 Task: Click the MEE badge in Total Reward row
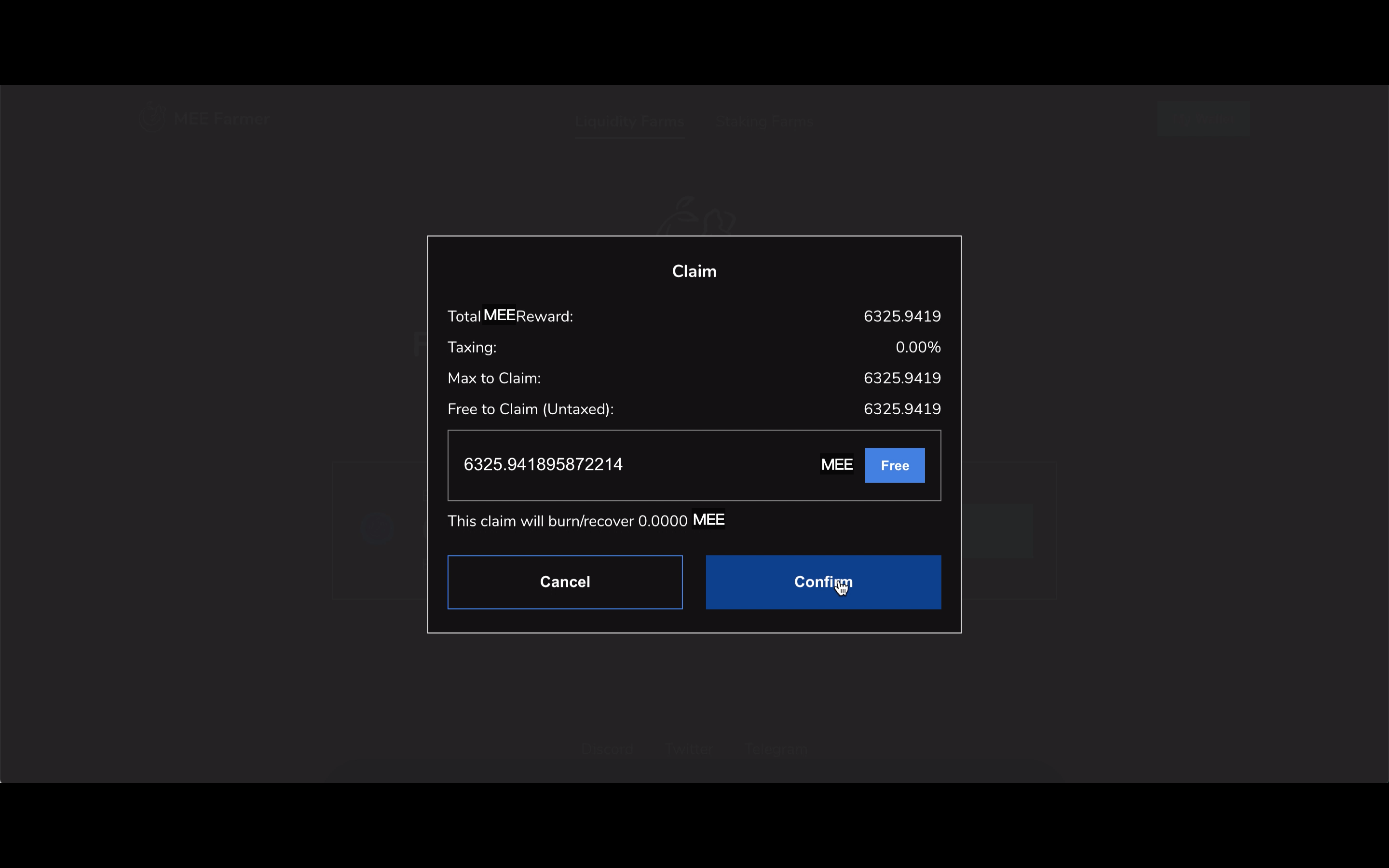(499, 315)
